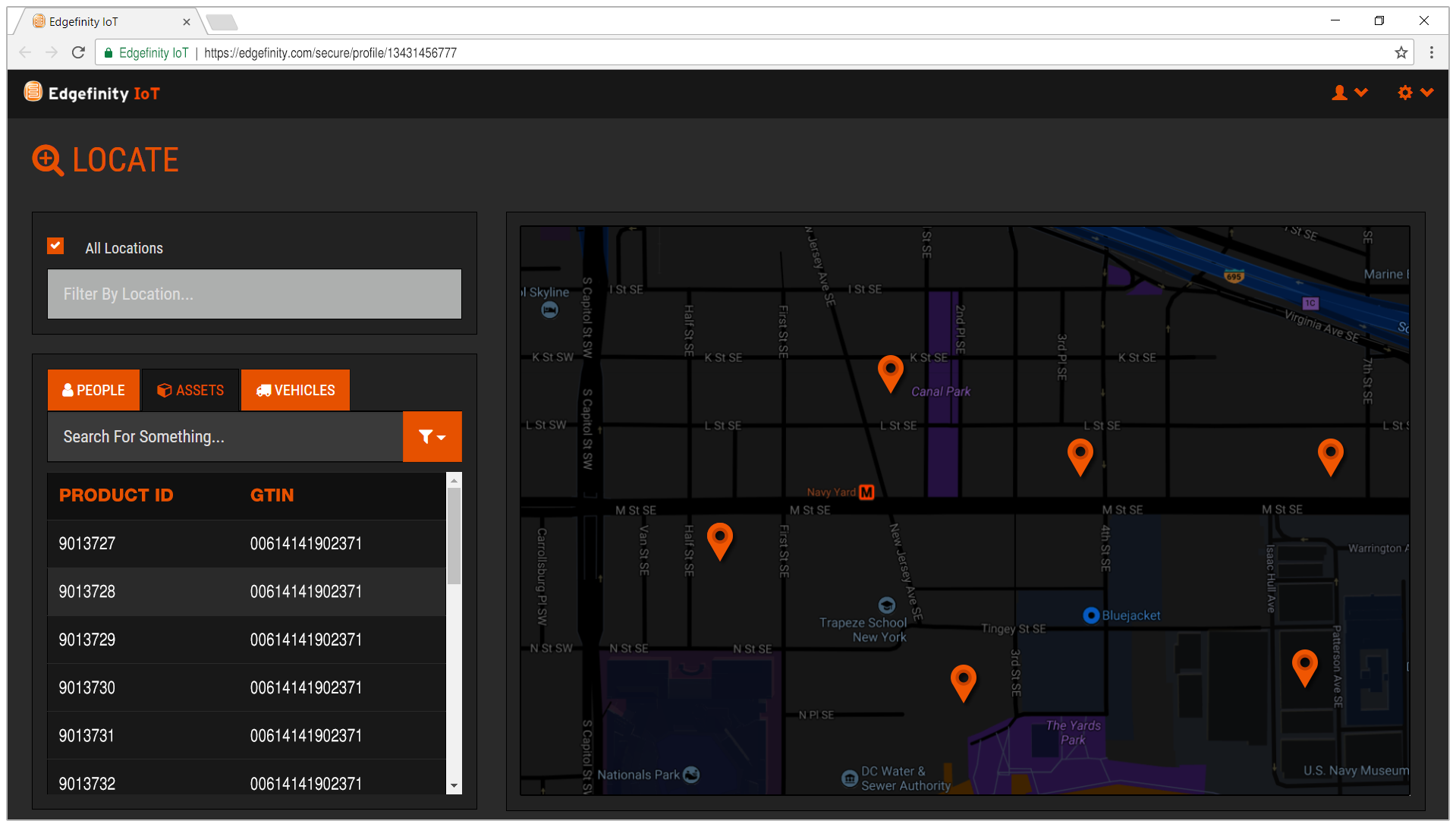Bookmark this page with the star
1456x827 pixels.
[x=1401, y=52]
